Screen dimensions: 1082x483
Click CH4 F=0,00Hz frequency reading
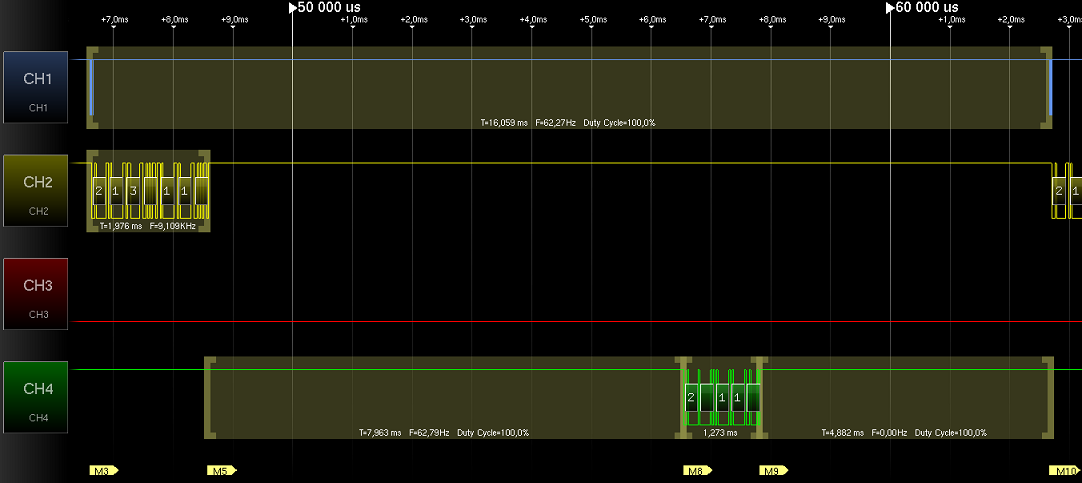[x=889, y=433]
